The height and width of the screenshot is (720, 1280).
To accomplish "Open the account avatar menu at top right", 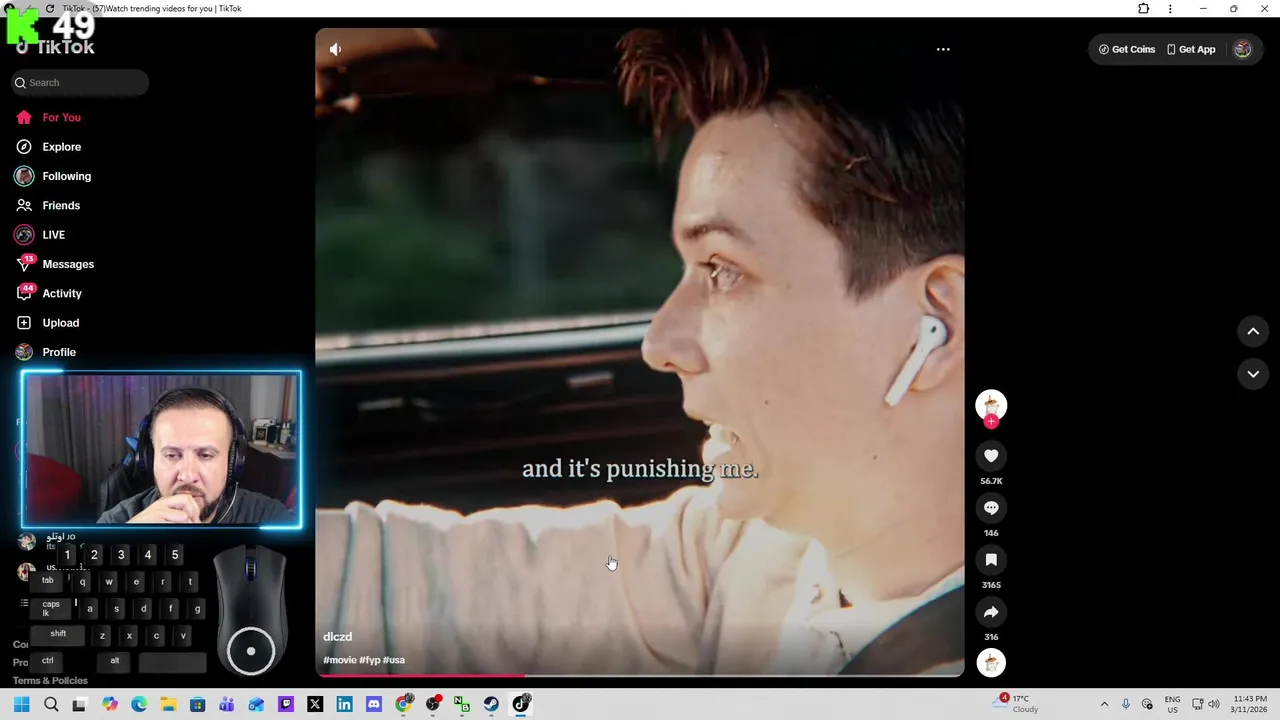I will tap(1242, 49).
